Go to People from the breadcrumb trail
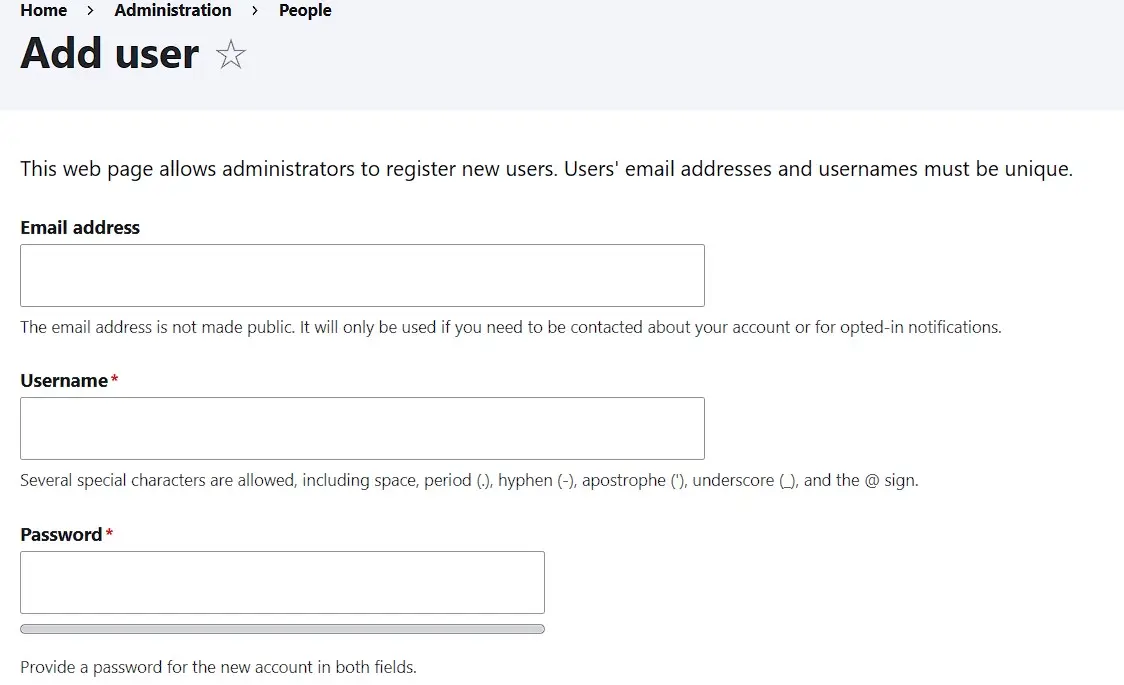 [304, 11]
